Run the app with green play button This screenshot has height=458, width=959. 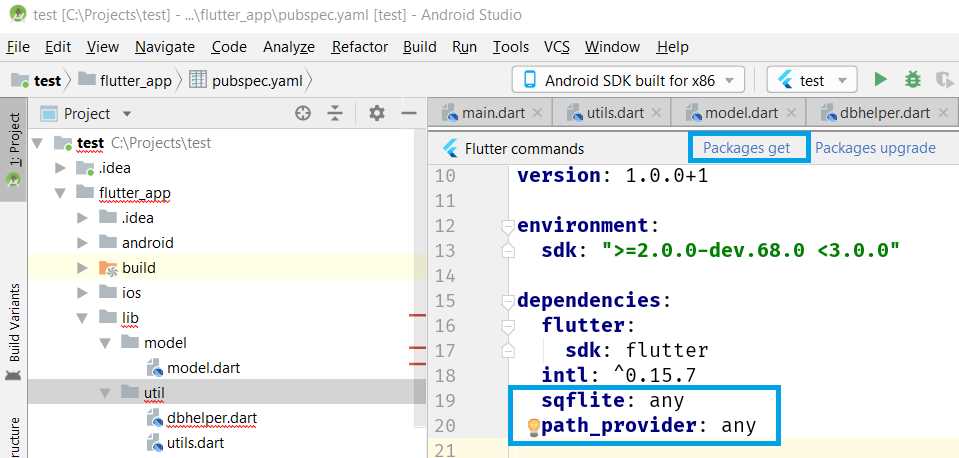[880, 79]
